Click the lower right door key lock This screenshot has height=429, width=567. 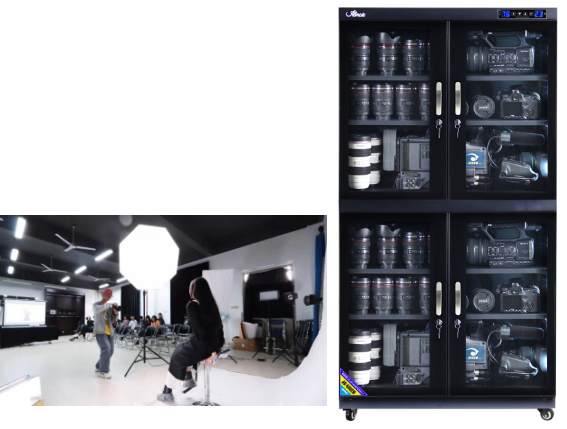(x=457, y=328)
